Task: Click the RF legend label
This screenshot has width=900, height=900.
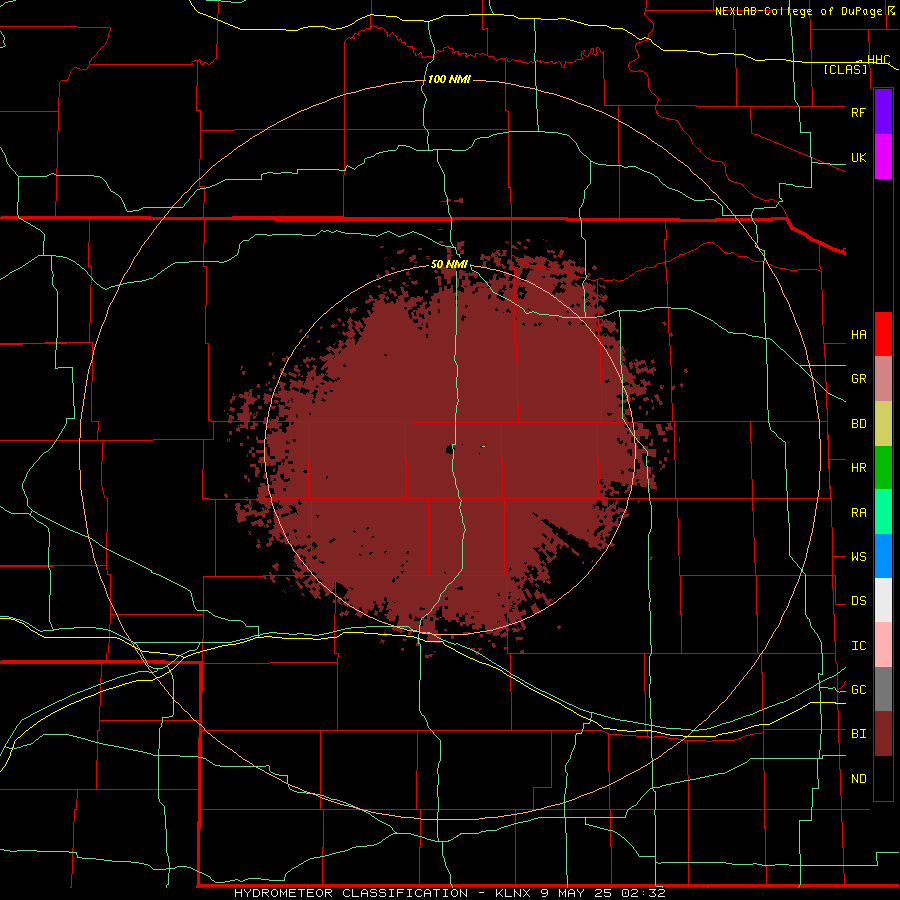Action: pyautogui.click(x=858, y=112)
